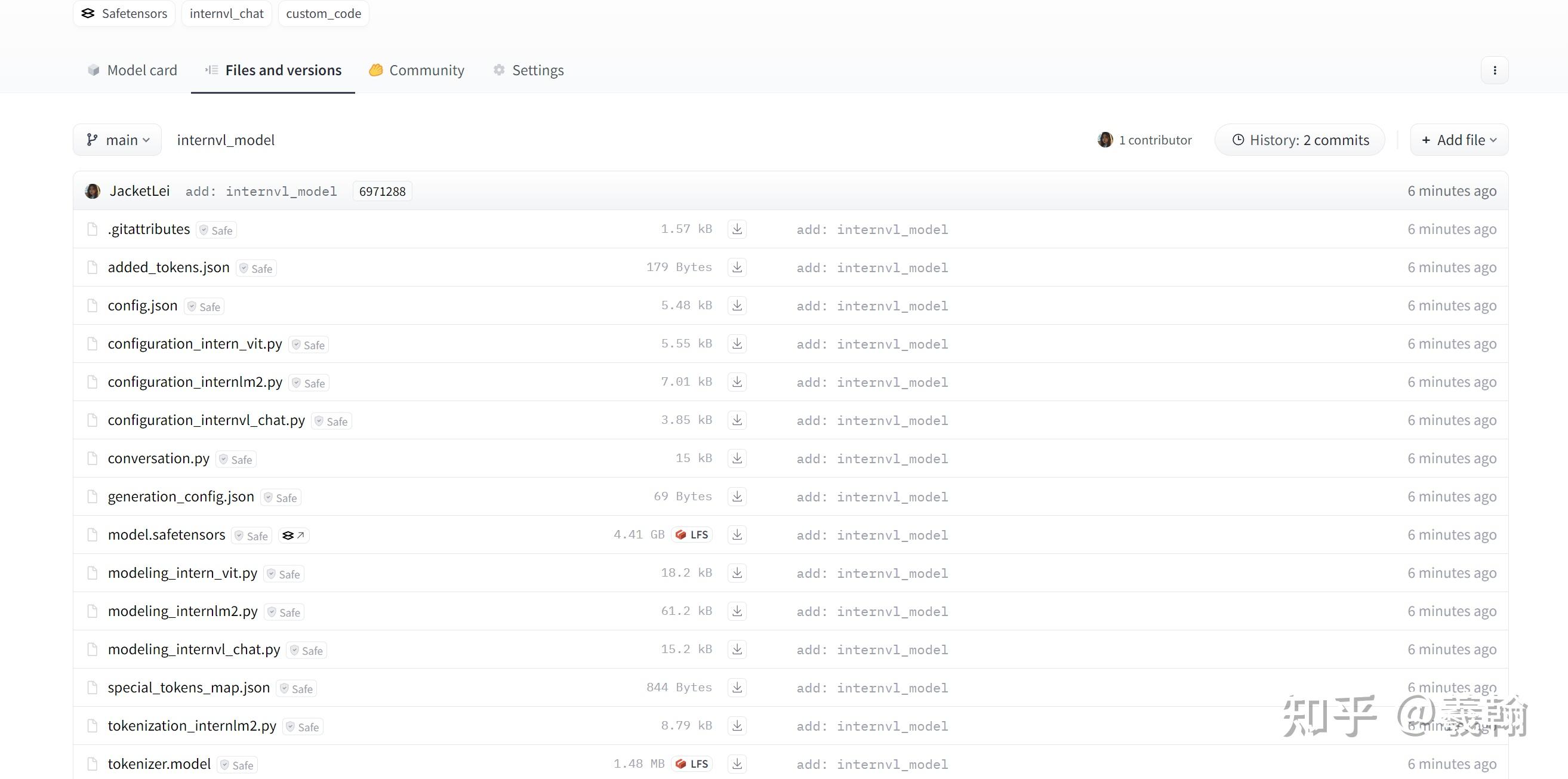Switch to the Model card tab
Viewport: 1568px width, 779px height.
click(132, 70)
